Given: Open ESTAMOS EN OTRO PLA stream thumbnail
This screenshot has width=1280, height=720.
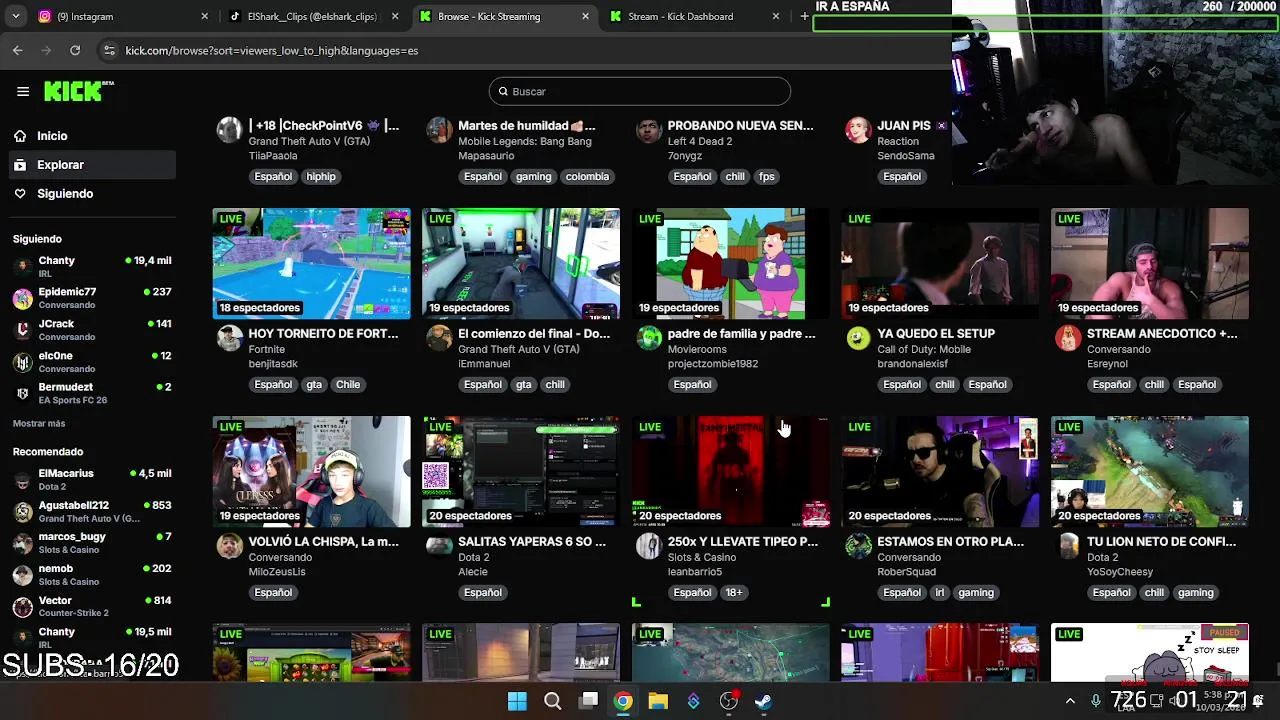Looking at the screenshot, I should click(x=940, y=471).
